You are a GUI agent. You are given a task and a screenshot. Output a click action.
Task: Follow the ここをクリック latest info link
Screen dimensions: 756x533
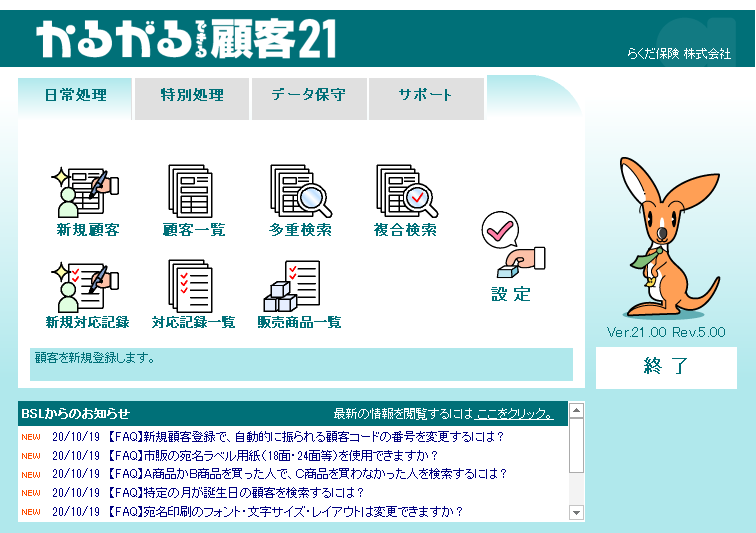514,414
